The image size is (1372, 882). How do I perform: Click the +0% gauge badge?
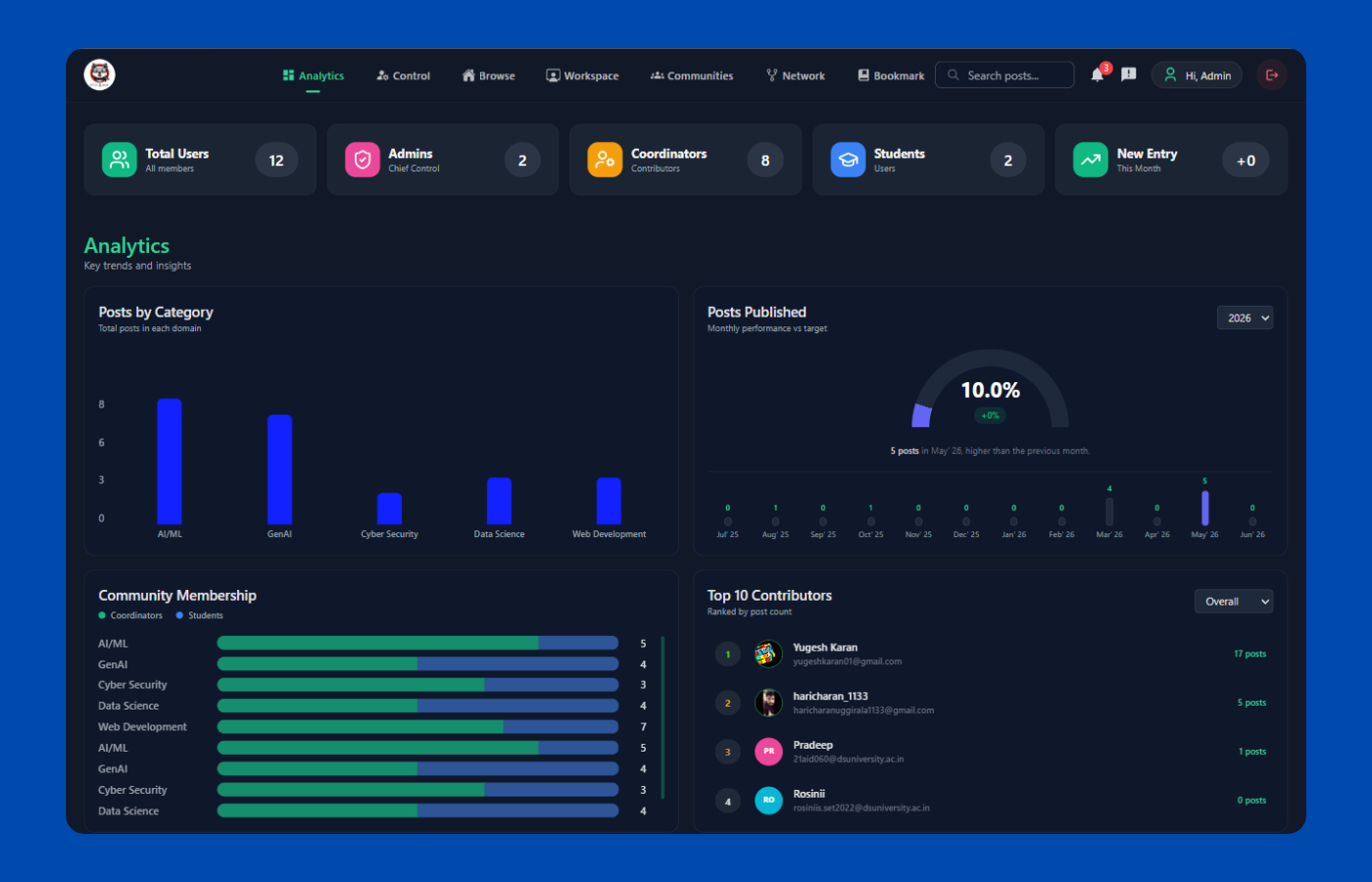[x=991, y=416]
